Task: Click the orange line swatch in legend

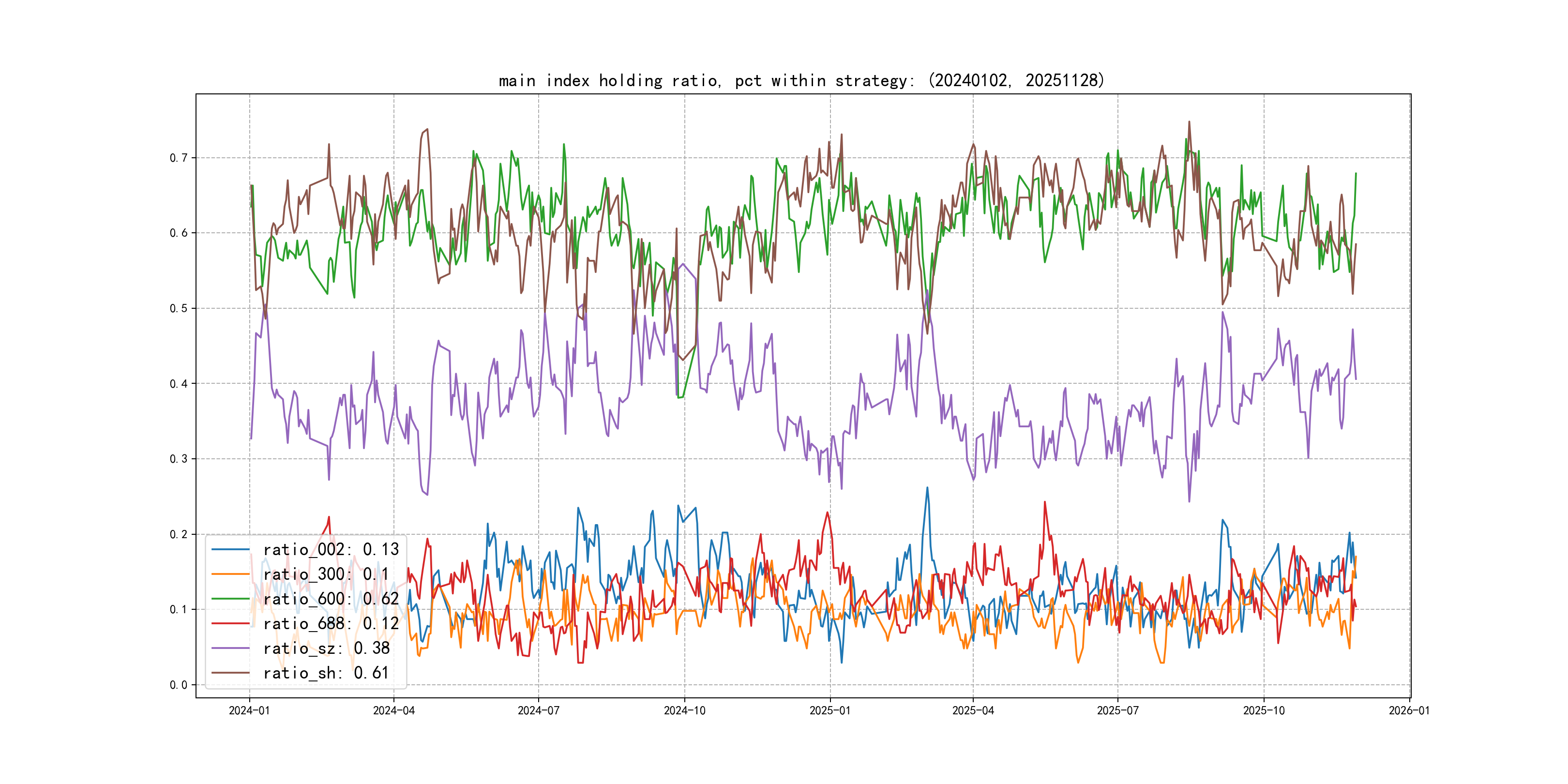Action: [231, 574]
